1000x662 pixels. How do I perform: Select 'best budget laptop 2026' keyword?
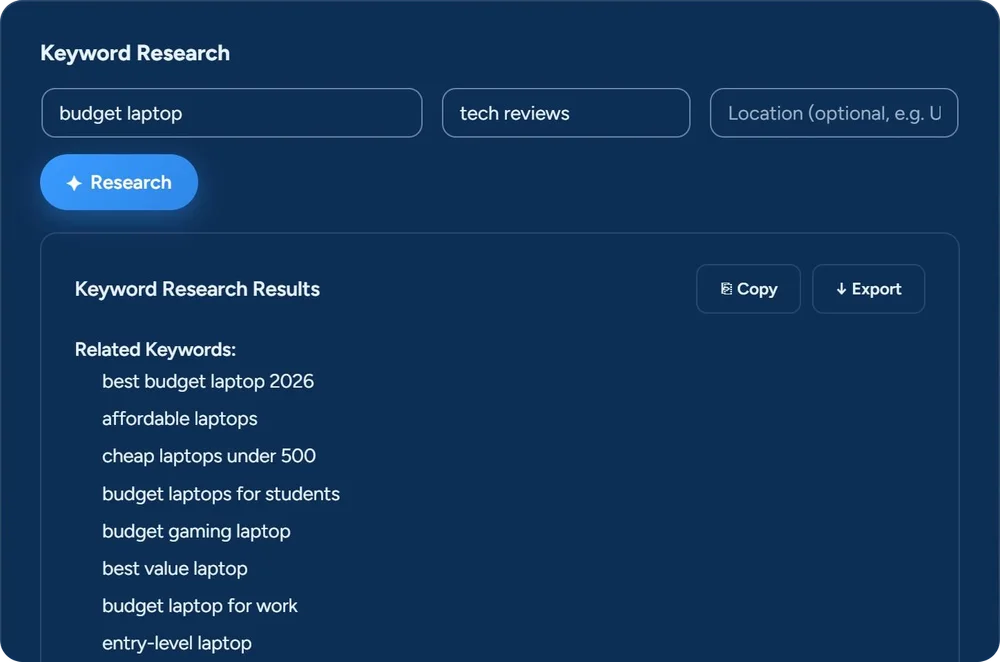(x=208, y=381)
